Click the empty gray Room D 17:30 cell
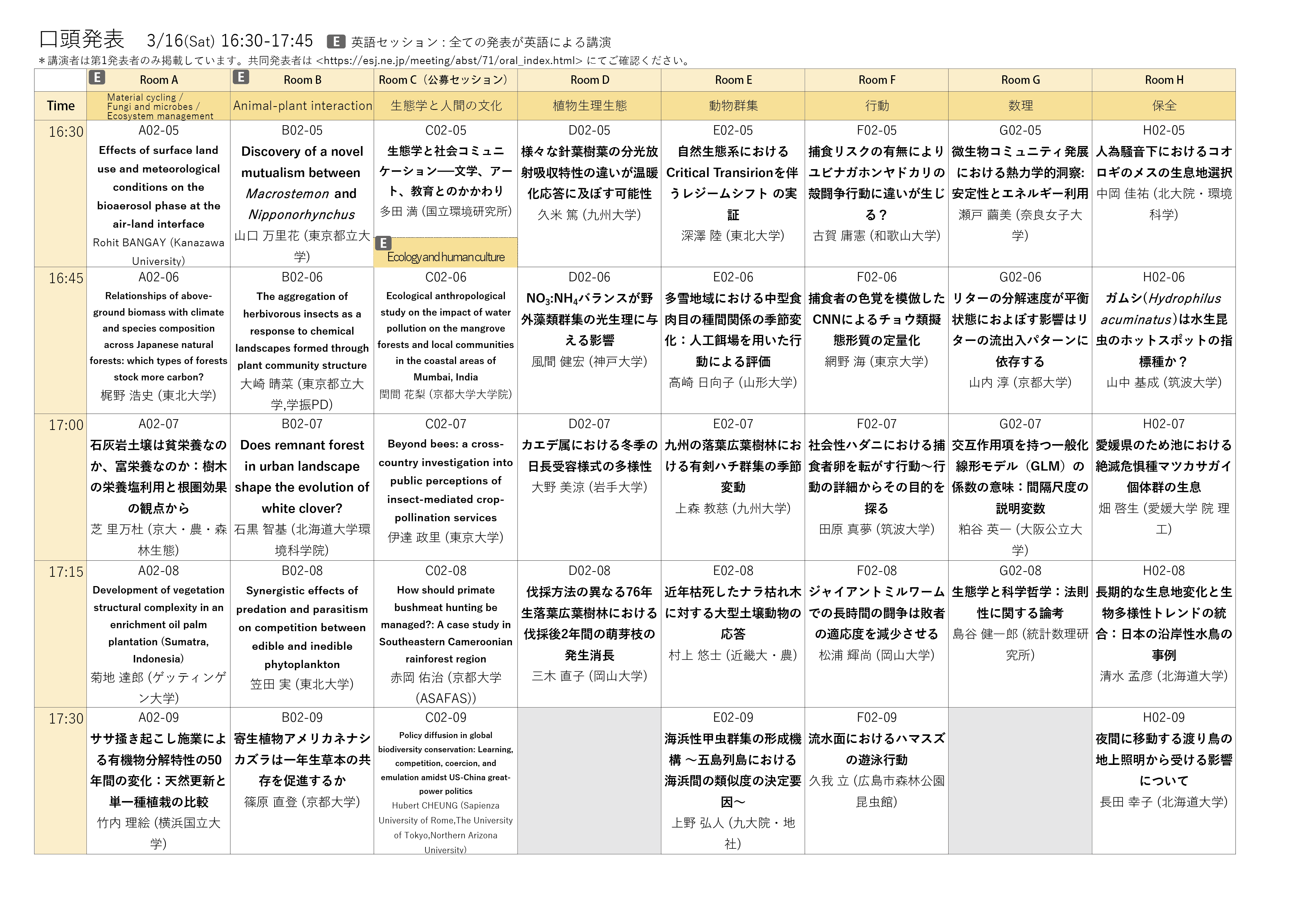The image size is (1307, 924). point(589,780)
